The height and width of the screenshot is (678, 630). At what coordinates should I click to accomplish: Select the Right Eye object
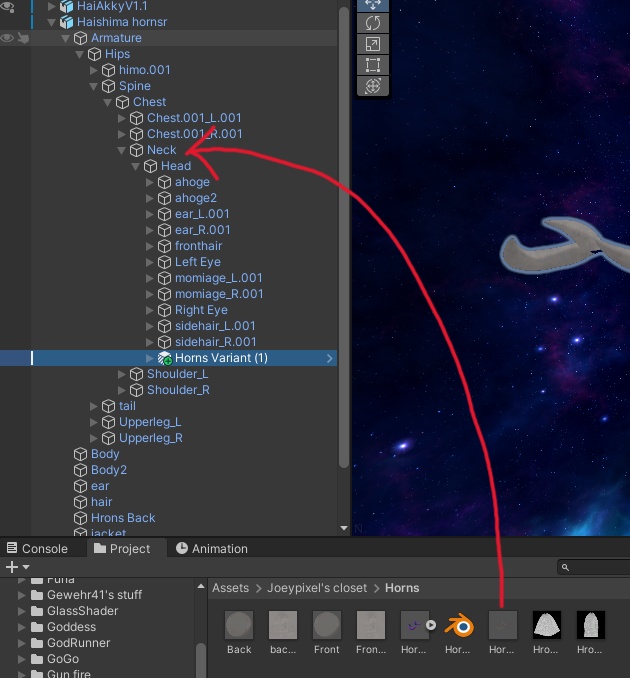(201, 310)
